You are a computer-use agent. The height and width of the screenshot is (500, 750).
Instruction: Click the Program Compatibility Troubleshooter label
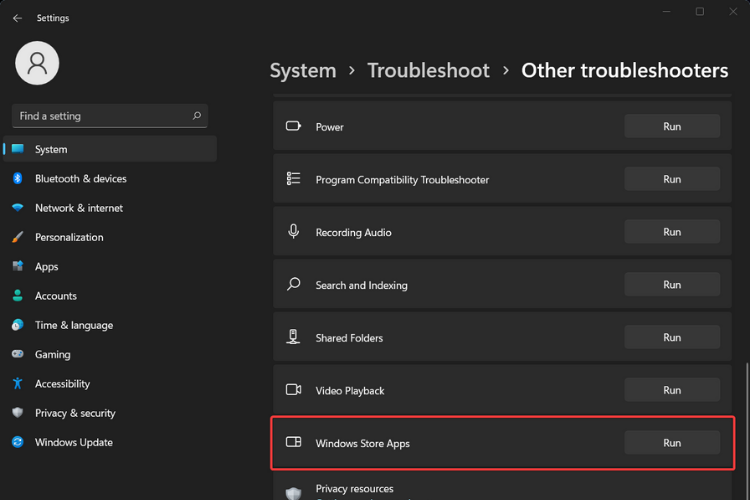[x=402, y=180]
